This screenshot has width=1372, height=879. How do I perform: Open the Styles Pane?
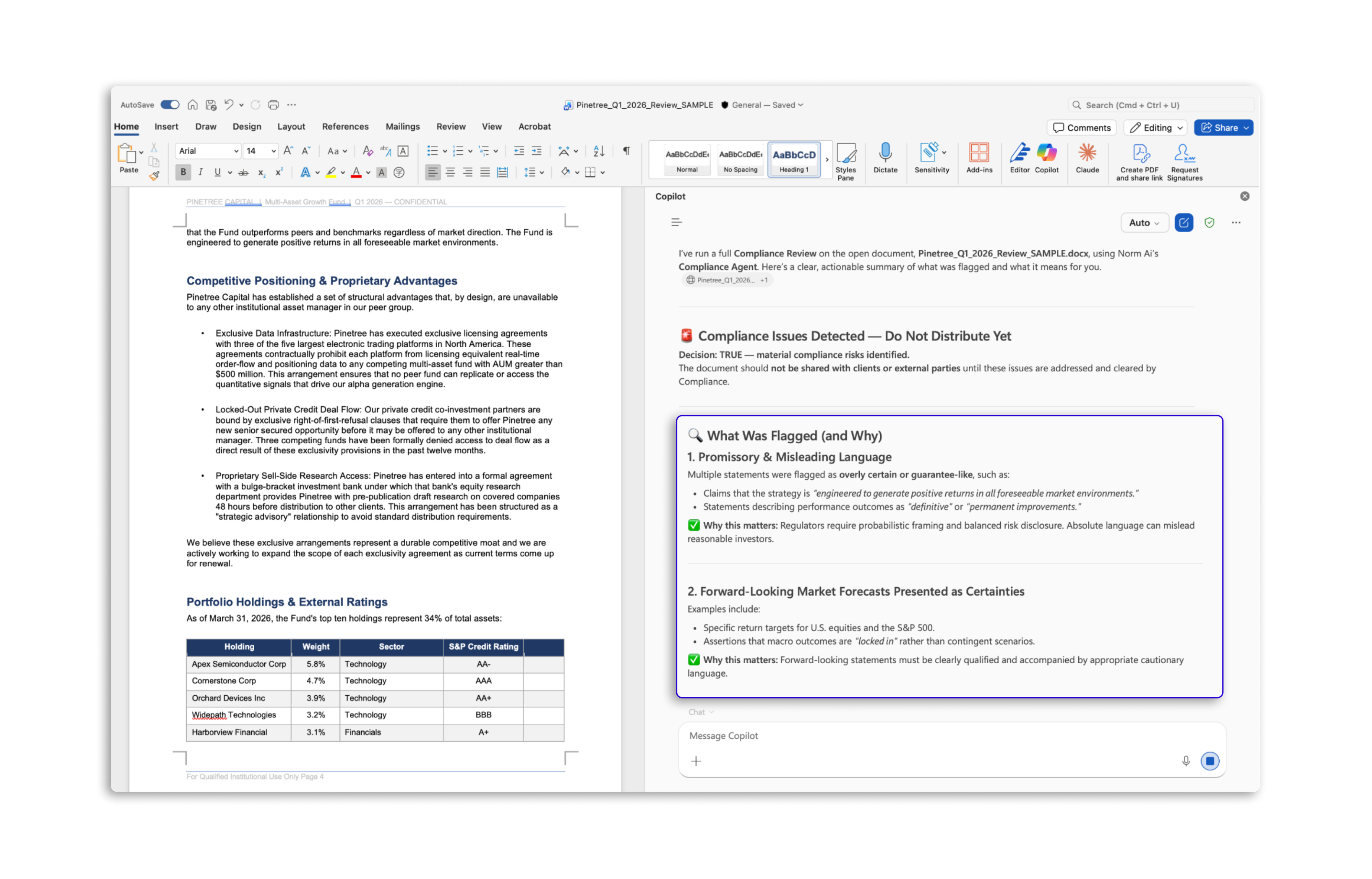[845, 162]
